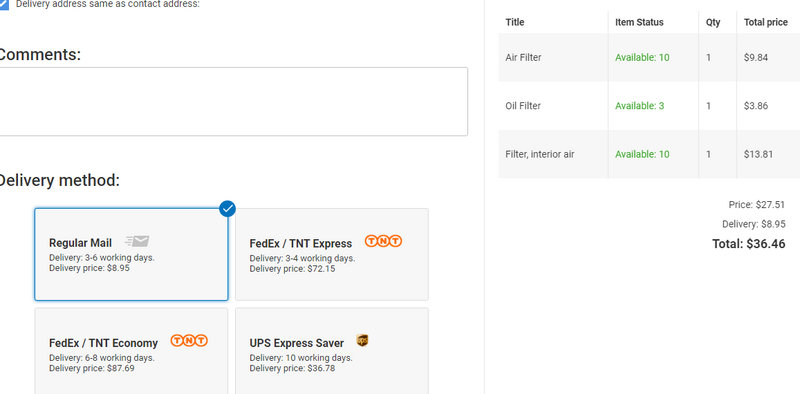Click the Qty column header

[x=713, y=22]
